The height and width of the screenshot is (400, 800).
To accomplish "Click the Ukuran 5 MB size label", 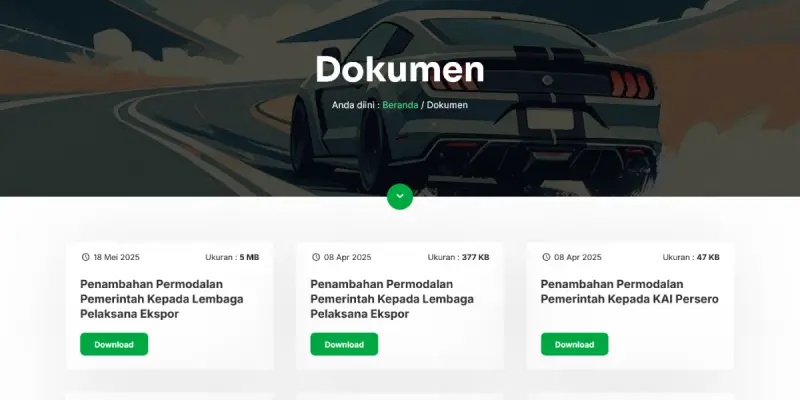I will click(232, 257).
